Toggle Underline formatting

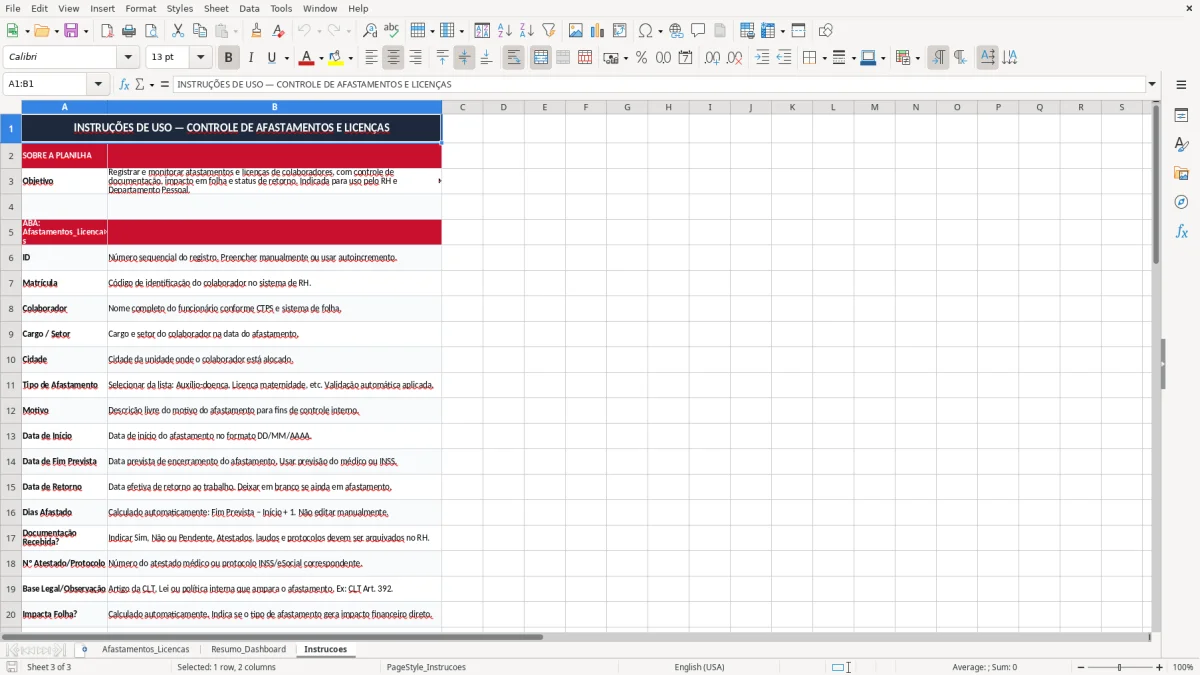tap(271, 58)
